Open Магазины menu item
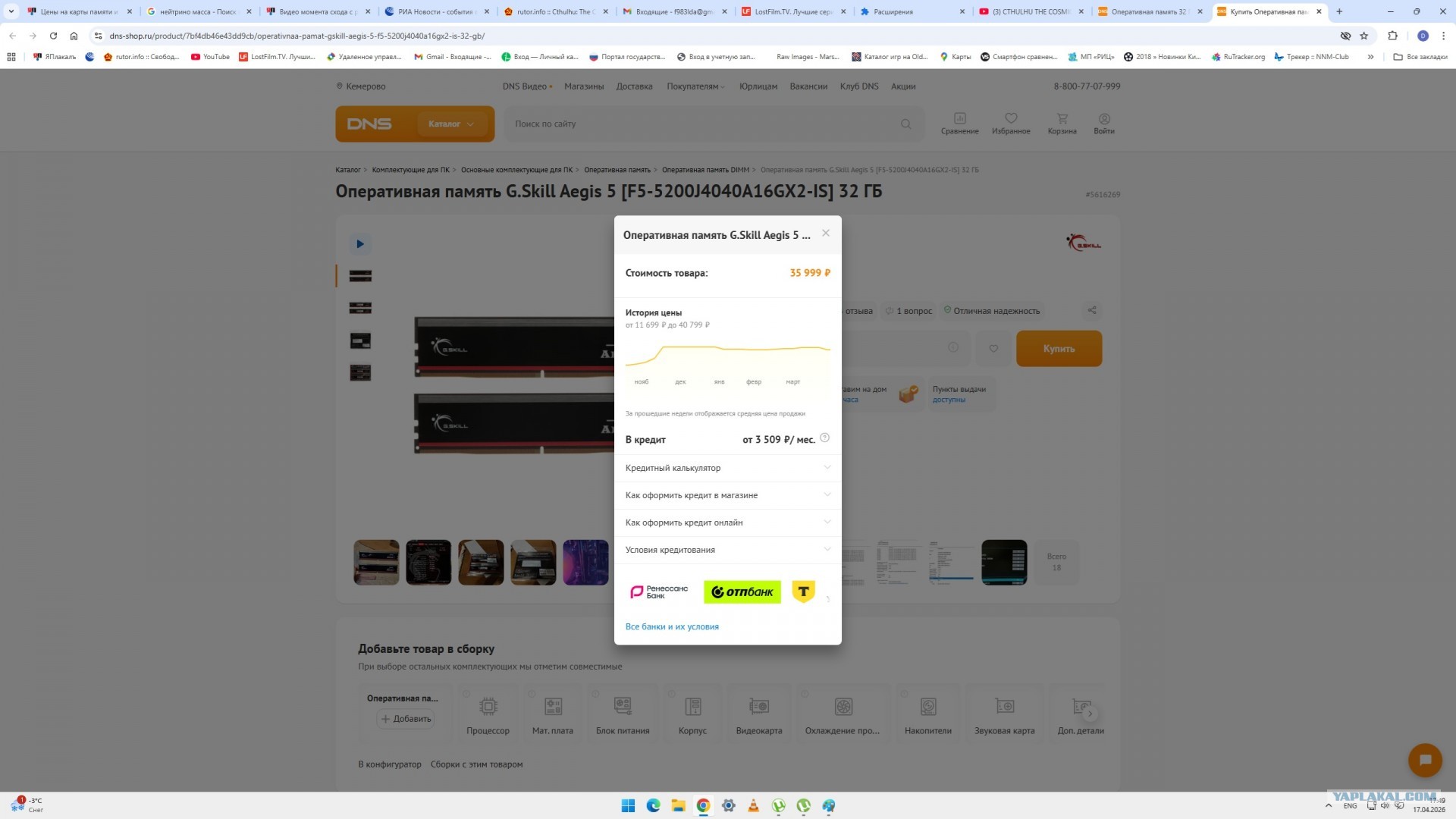Image resolution: width=1456 pixels, height=819 pixels. 584,86
